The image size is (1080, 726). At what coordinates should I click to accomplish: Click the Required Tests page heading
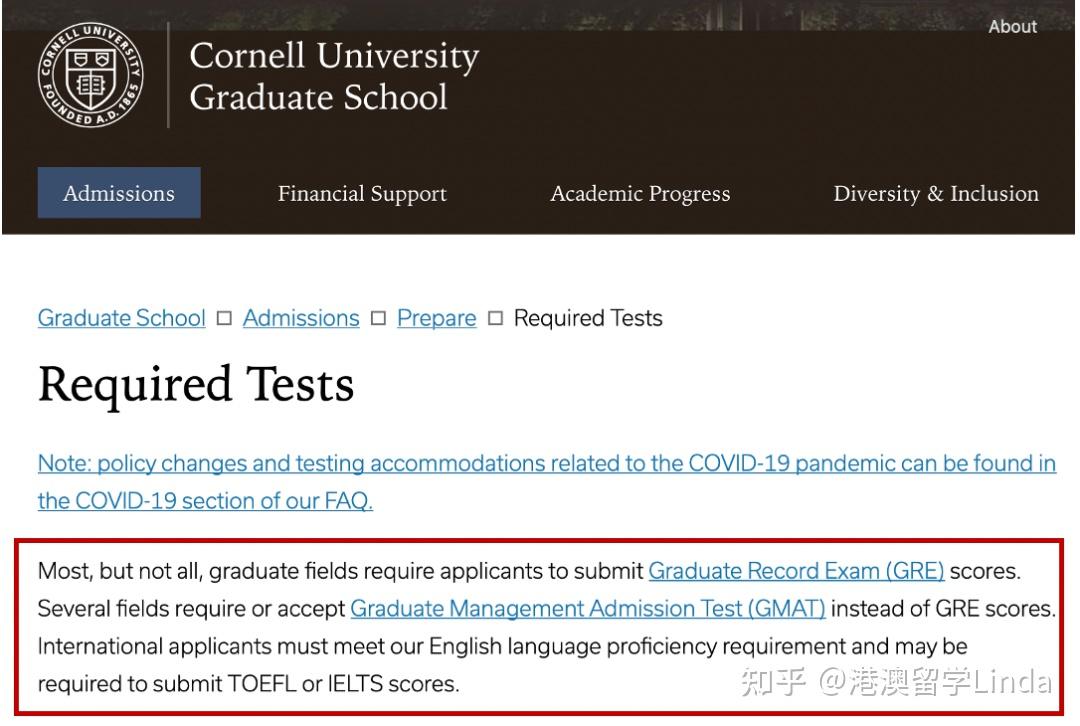[196, 385]
